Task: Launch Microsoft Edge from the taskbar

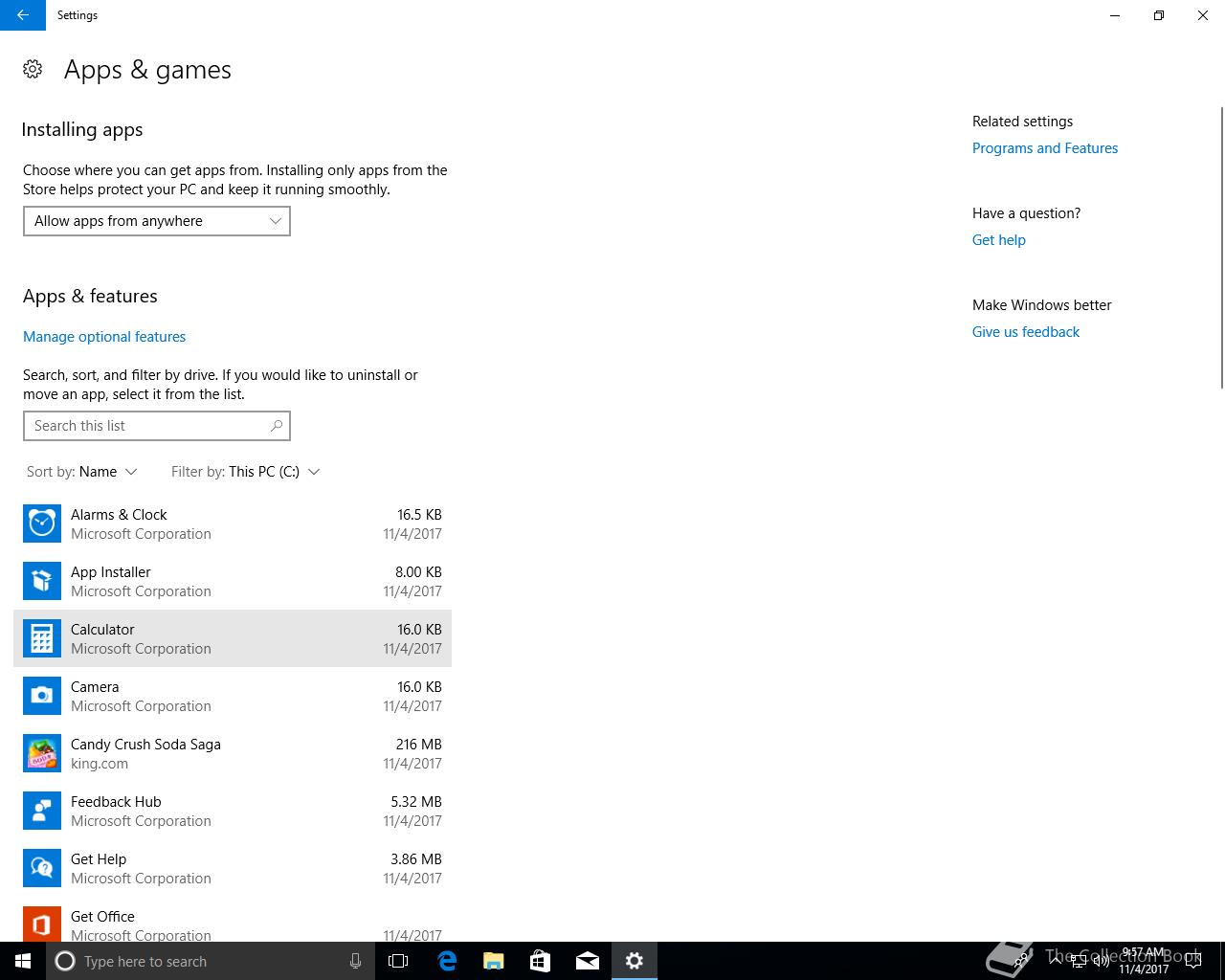Action: (x=447, y=961)
